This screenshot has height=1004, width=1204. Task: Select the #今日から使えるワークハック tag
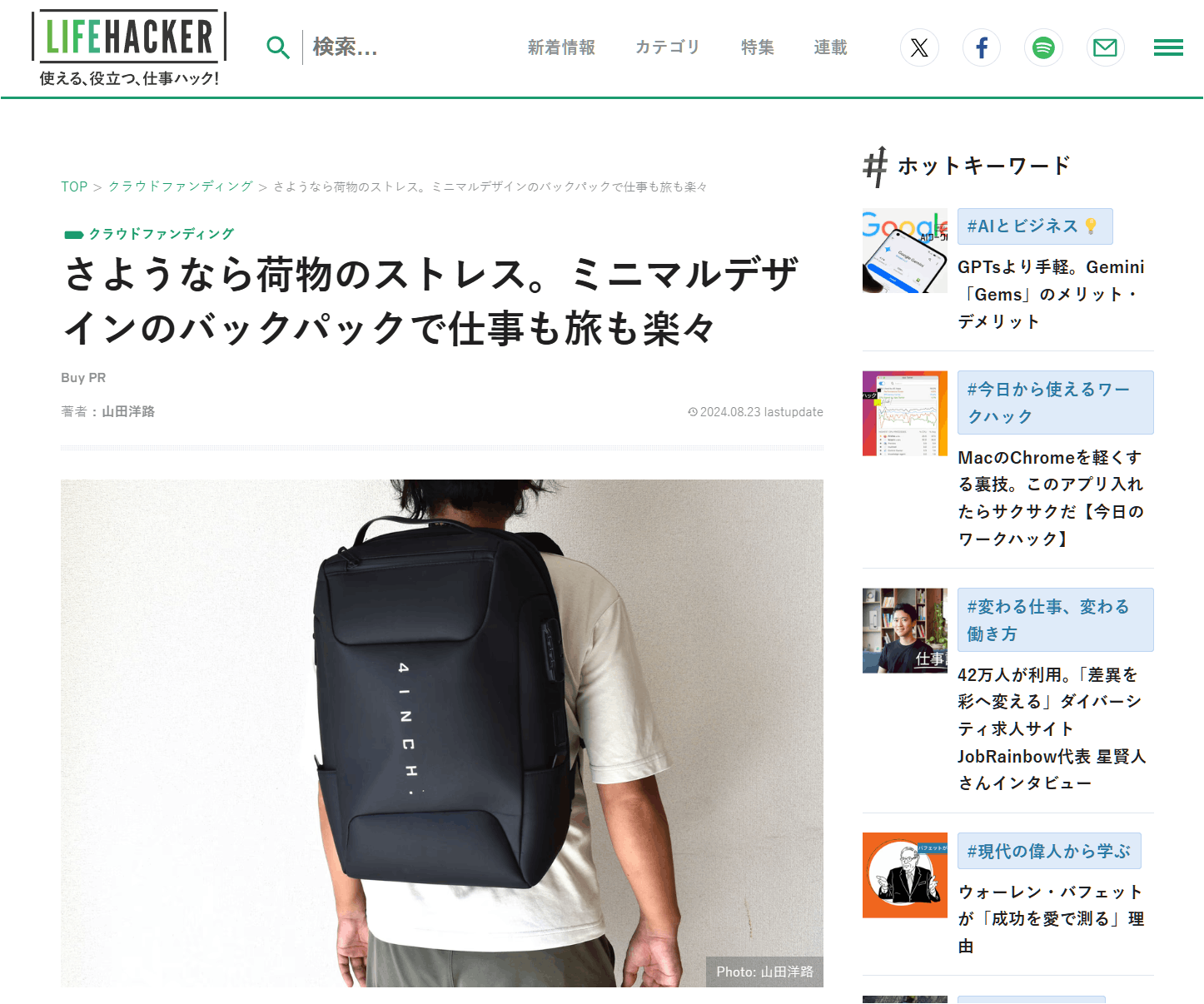pyautogui.click(x=1056, y=403)
